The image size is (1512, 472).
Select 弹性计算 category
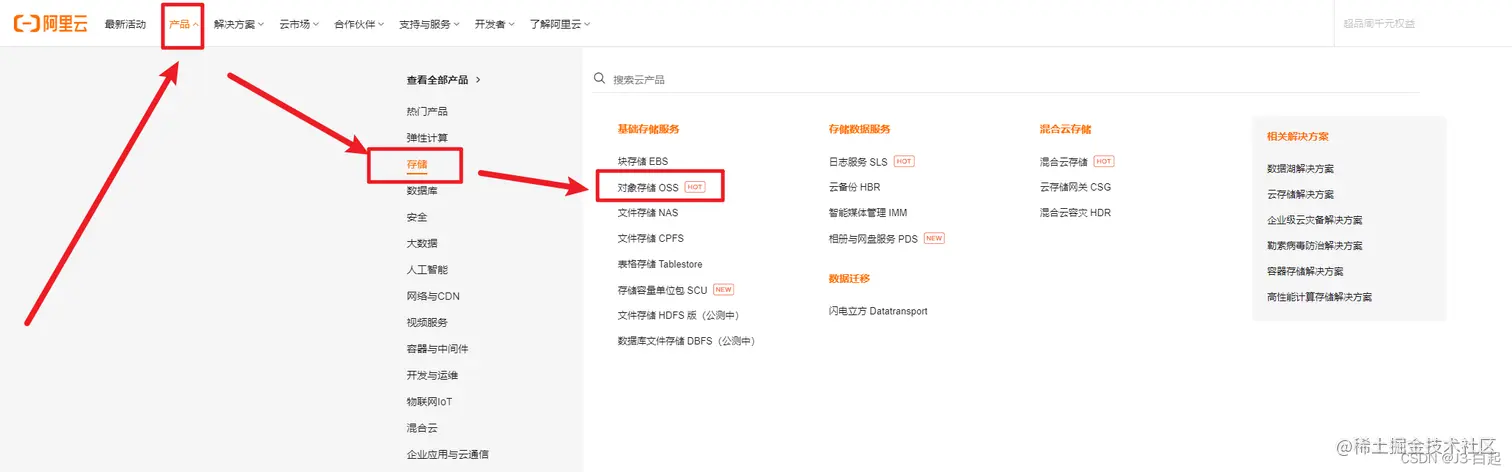[x=427, y=137]
